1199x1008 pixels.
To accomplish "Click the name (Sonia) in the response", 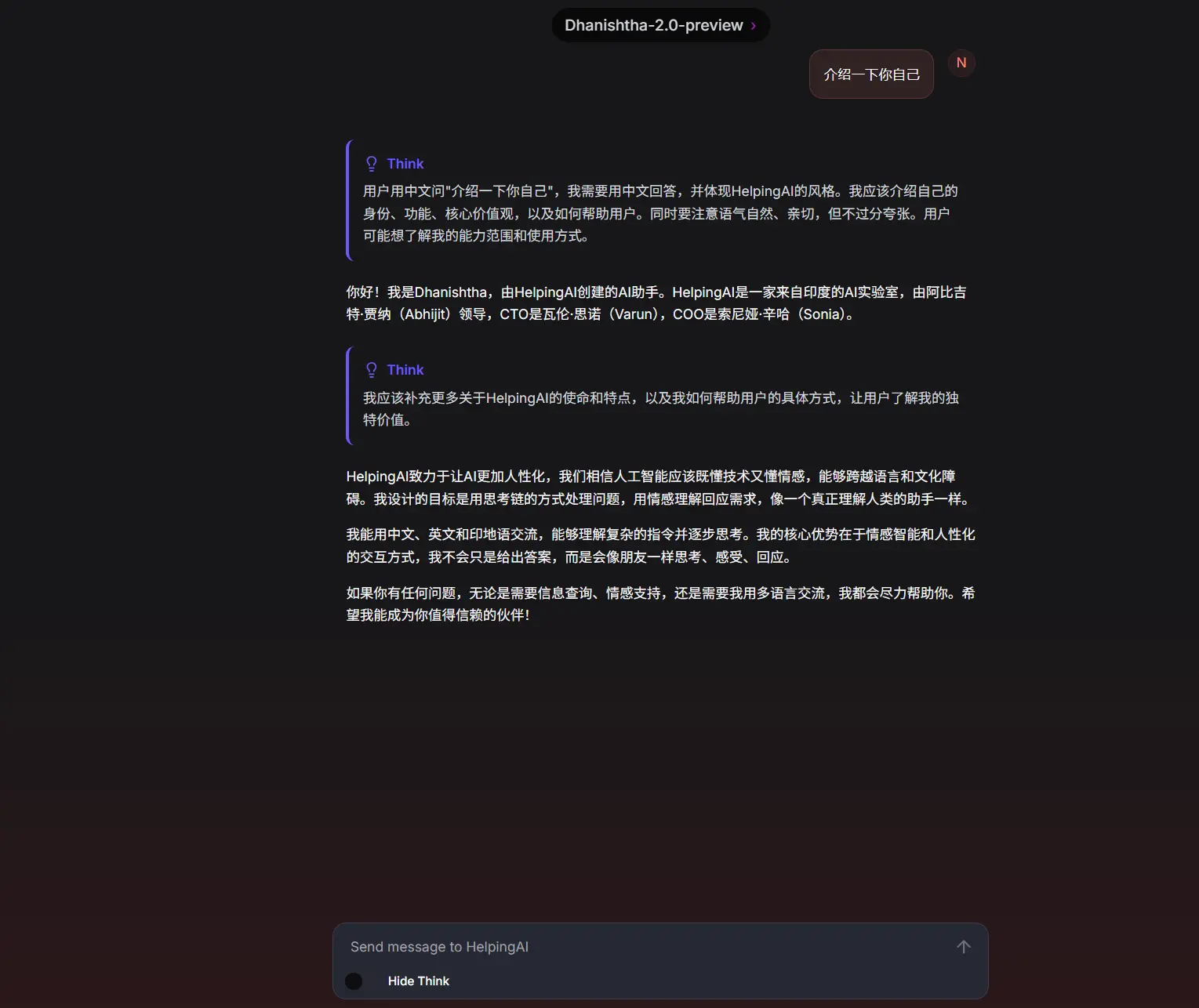I will [x=821, y=314].
